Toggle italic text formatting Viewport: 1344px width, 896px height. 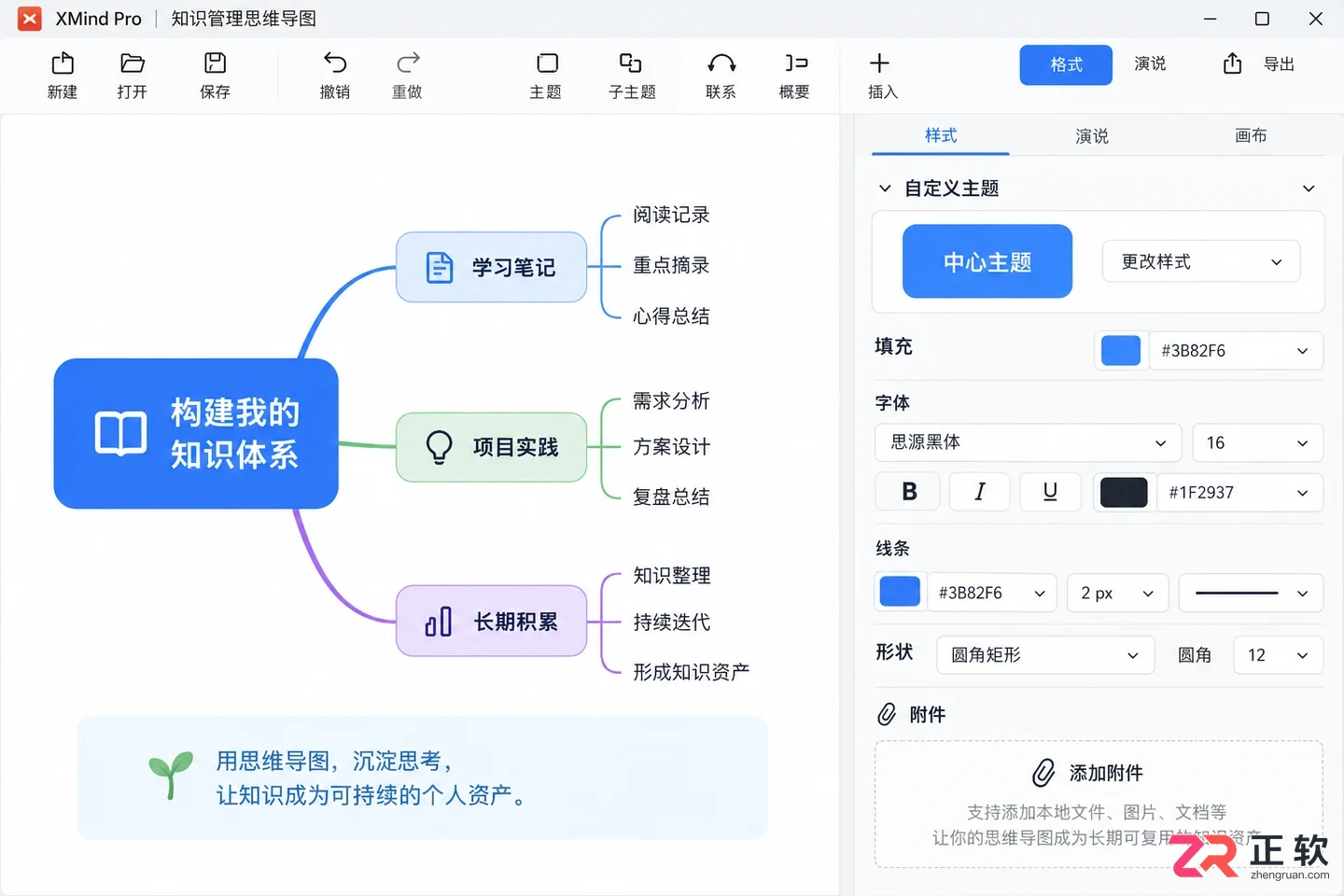(x=980, y=492)
